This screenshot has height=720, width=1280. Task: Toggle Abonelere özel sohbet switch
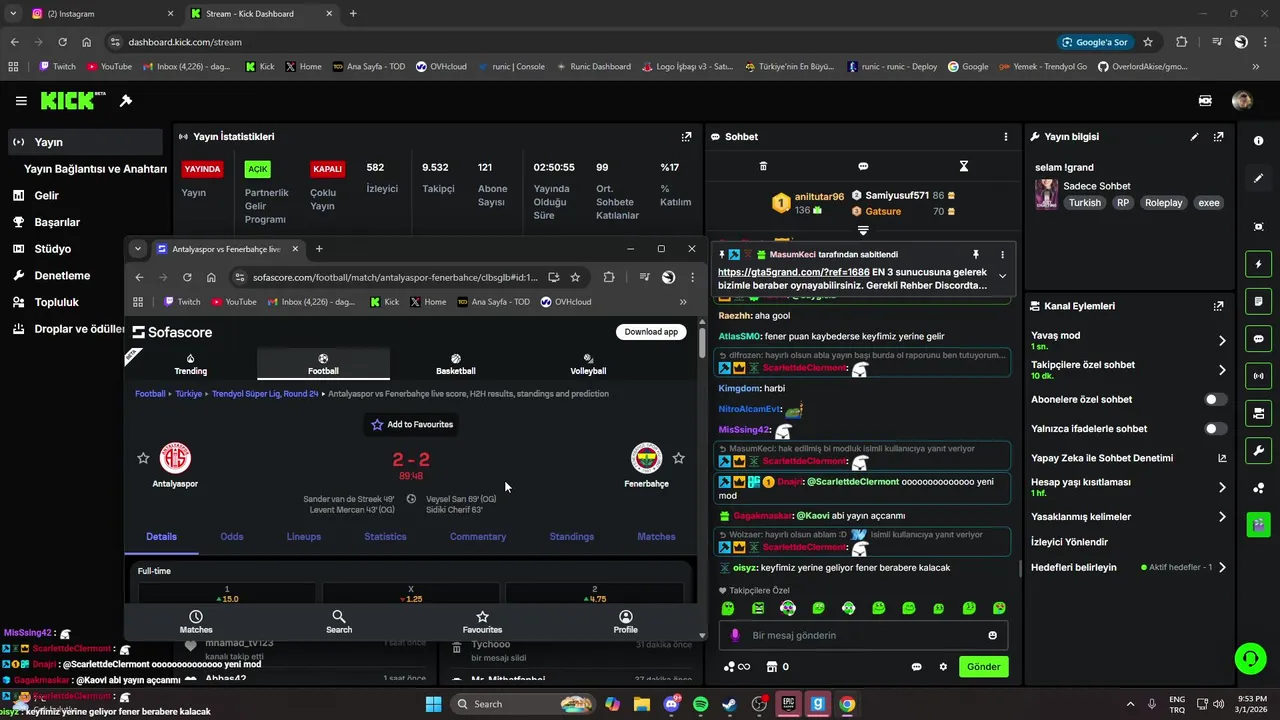click(x=1215, y=399)
